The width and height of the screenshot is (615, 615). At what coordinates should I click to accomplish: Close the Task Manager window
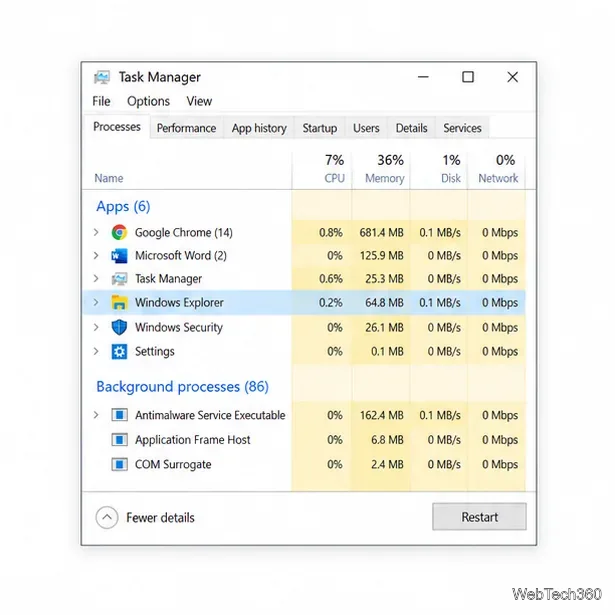[512, 77]
